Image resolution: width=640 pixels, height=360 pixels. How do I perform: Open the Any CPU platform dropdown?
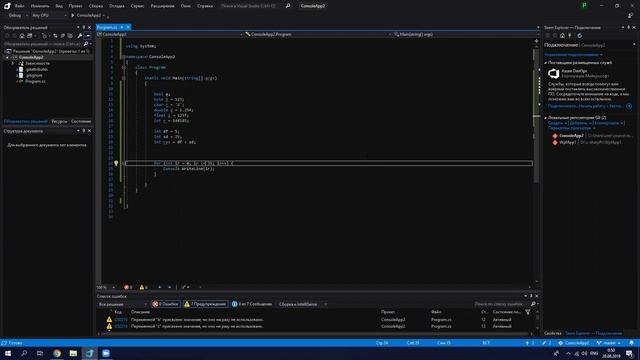(49, 16)
